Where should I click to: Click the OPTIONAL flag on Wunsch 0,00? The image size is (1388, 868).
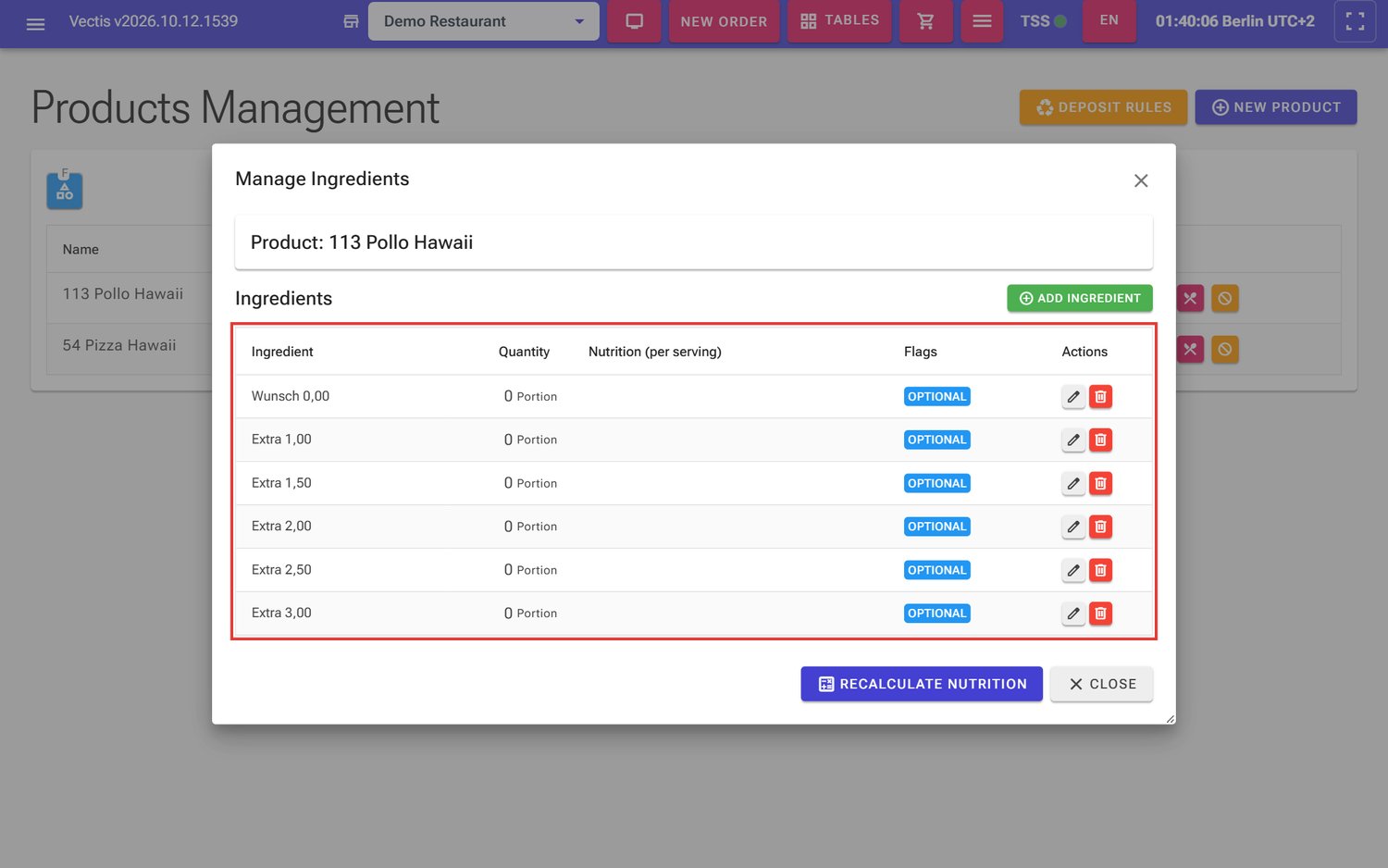click(x=936, y=397)
